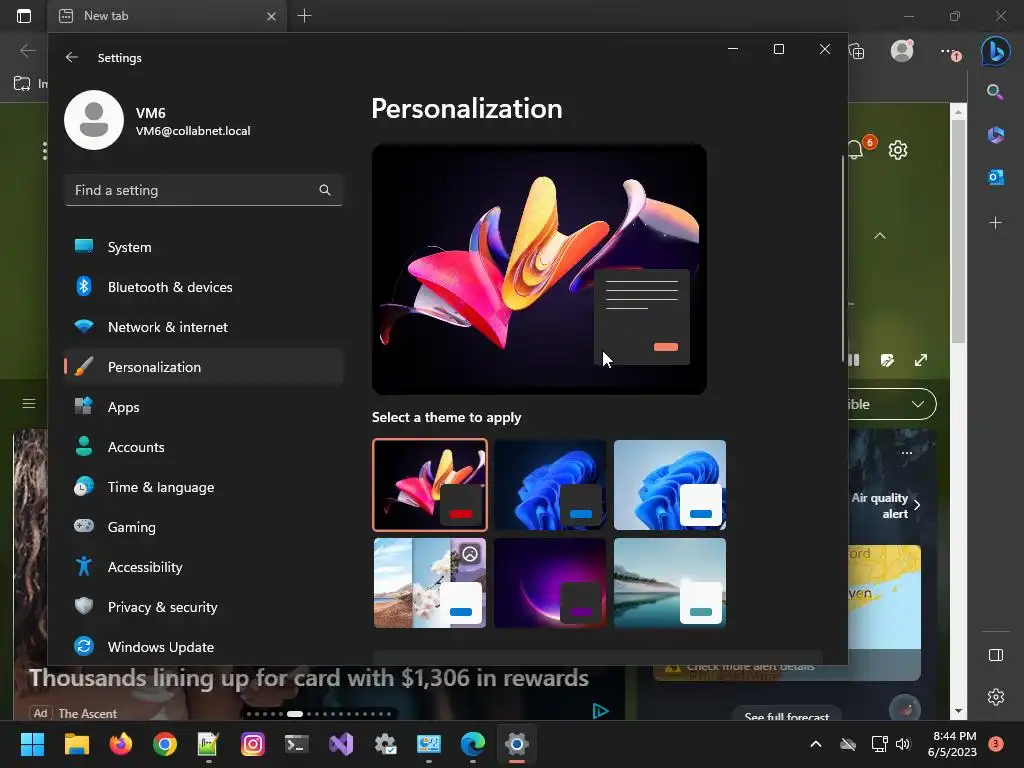Open the 'Thousands lining up' ad headline
Screen dimensions: 1024x768
(309, 678)
